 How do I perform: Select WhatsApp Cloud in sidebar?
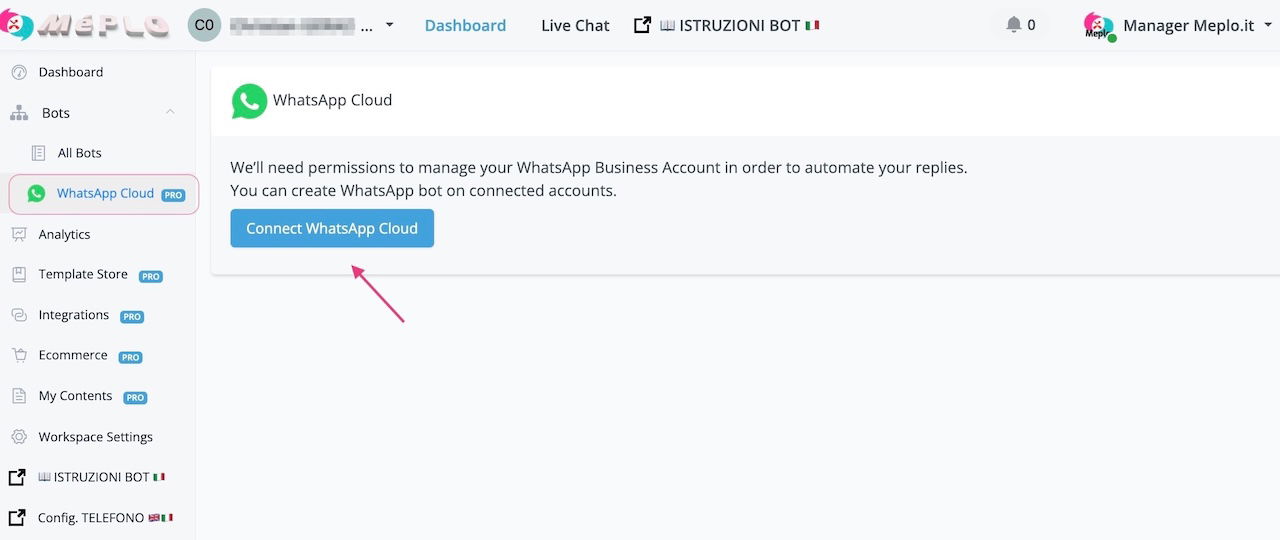pyautogui.click(x=105, y=194)
